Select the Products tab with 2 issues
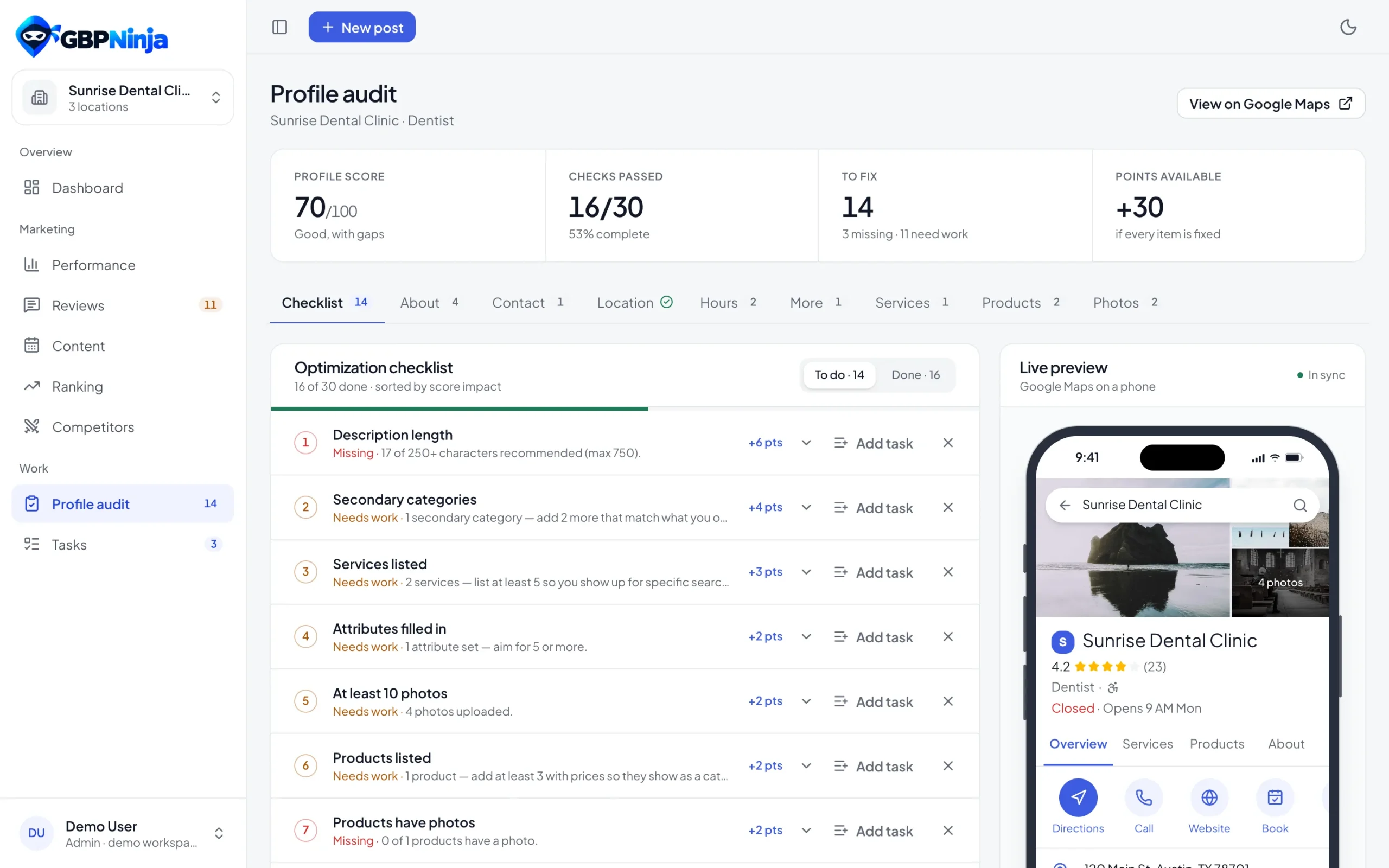Screen dimensions: 1389x868 click(1021, 303)
